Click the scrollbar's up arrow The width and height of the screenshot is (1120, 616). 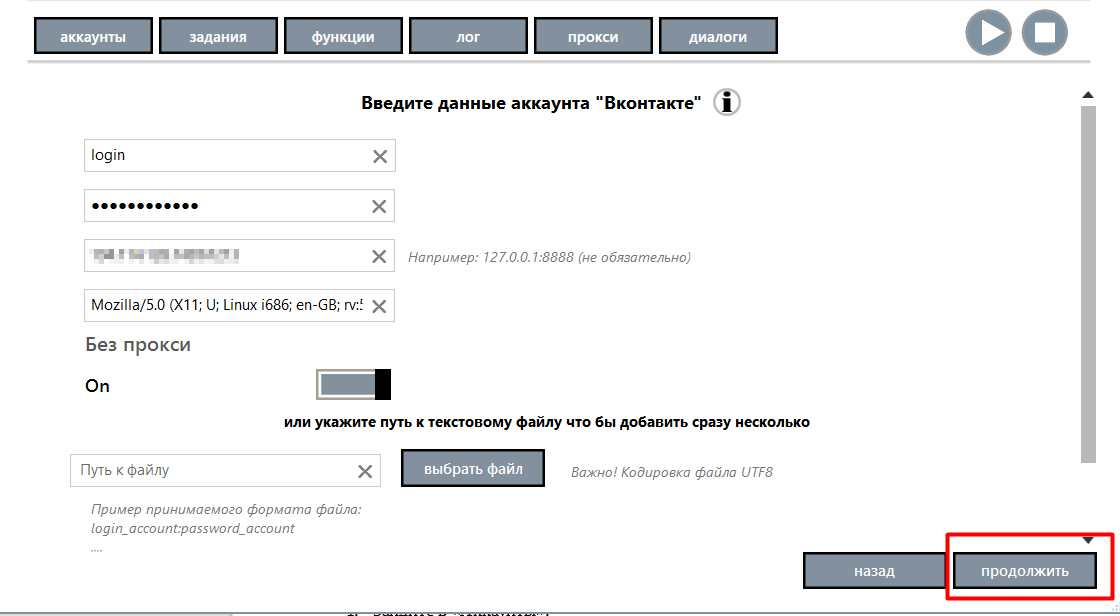(1088, 95)
